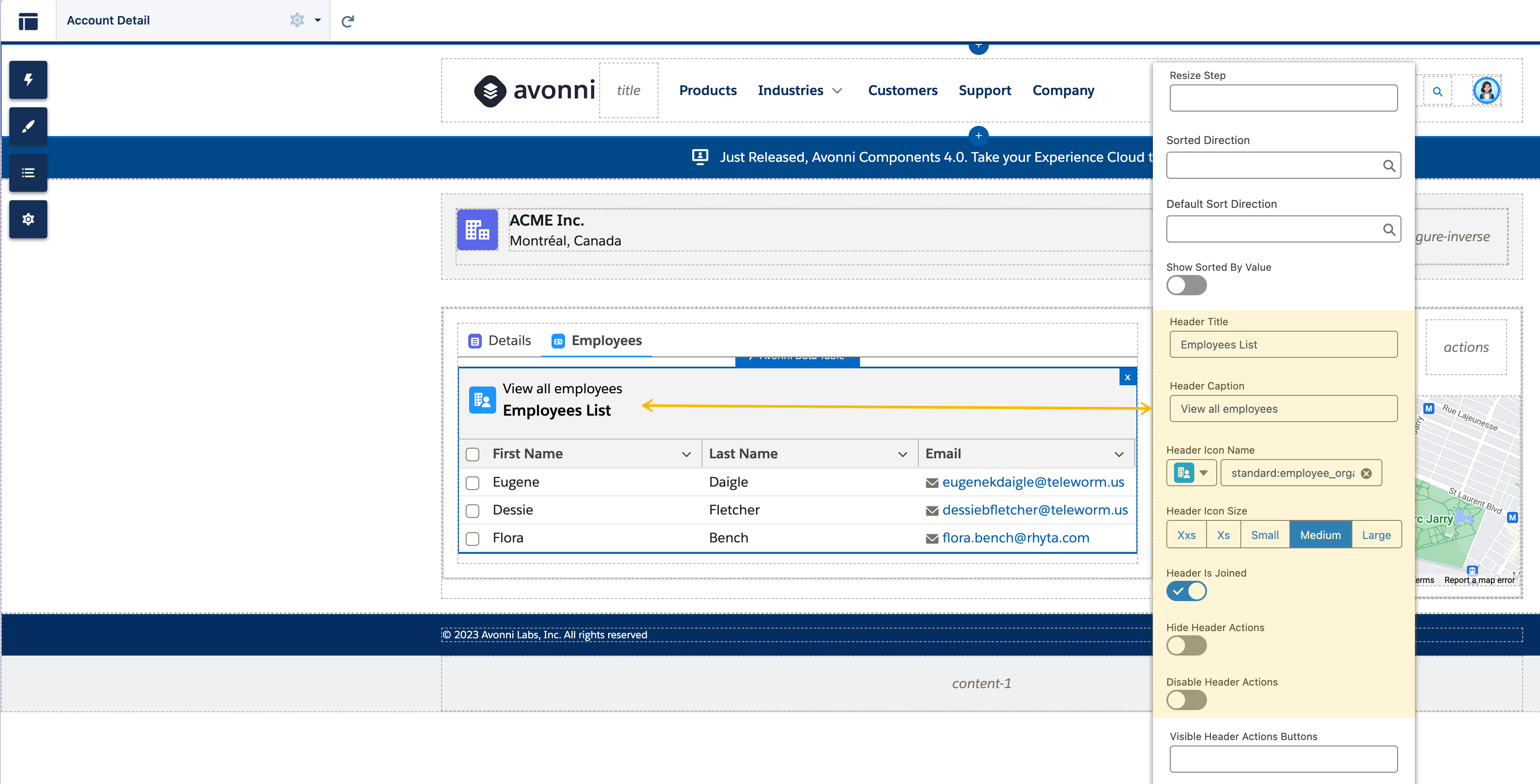This screenshot has height=784, width=1540.
Task: Click the search magnifier in site header
Action: 1437,91
